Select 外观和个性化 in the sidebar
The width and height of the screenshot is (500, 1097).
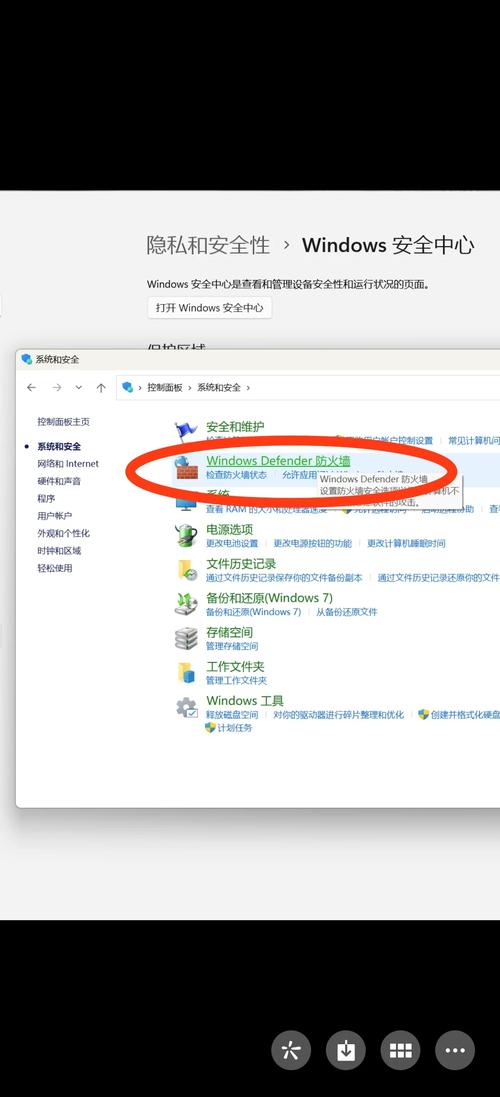tap(64, 533)
